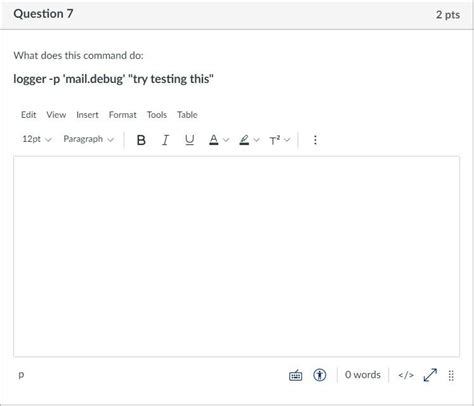
Task: Open keyboard shortcuts icon
Action: (295, 375)
